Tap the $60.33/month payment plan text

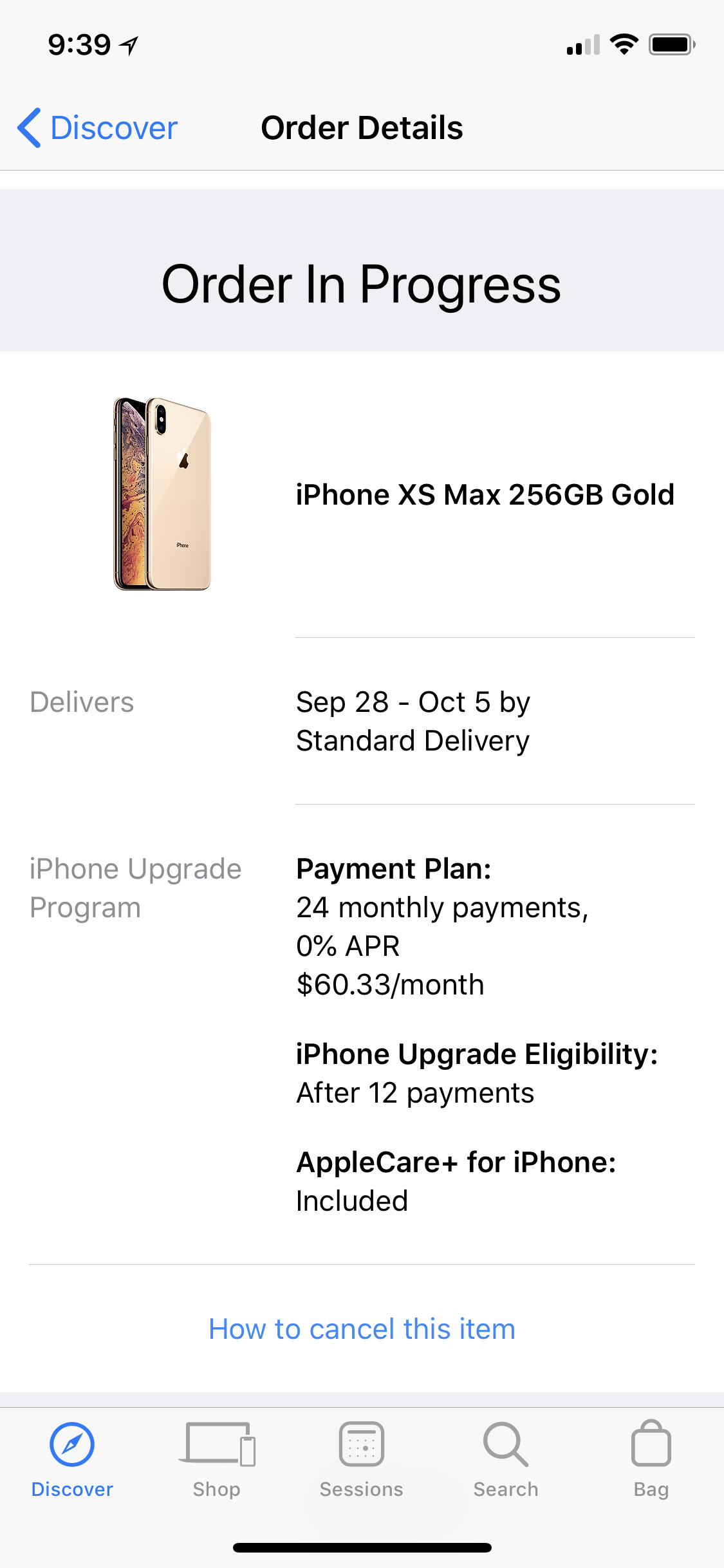pos(390,985)
